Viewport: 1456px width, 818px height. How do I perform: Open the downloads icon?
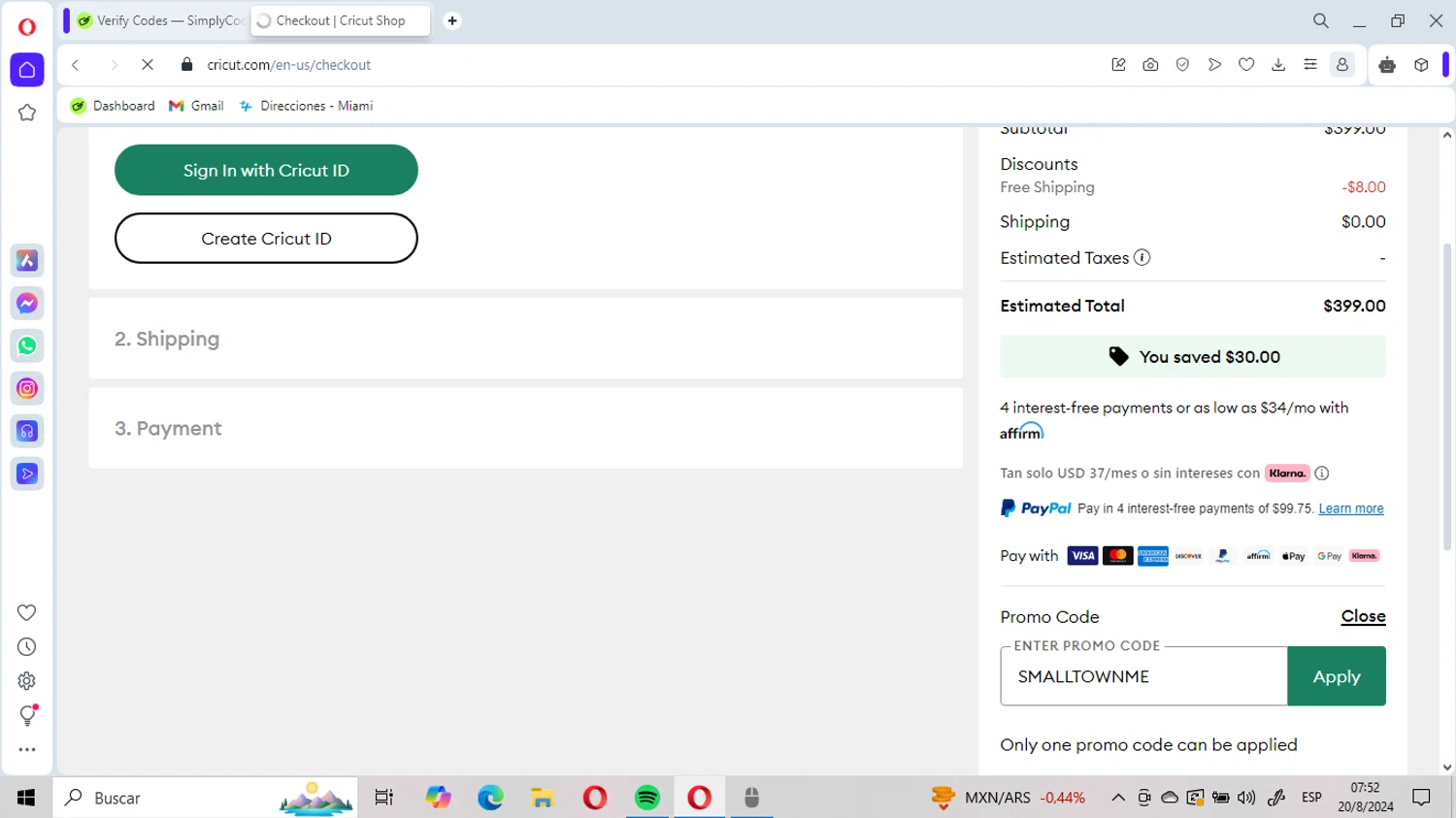1278,65
